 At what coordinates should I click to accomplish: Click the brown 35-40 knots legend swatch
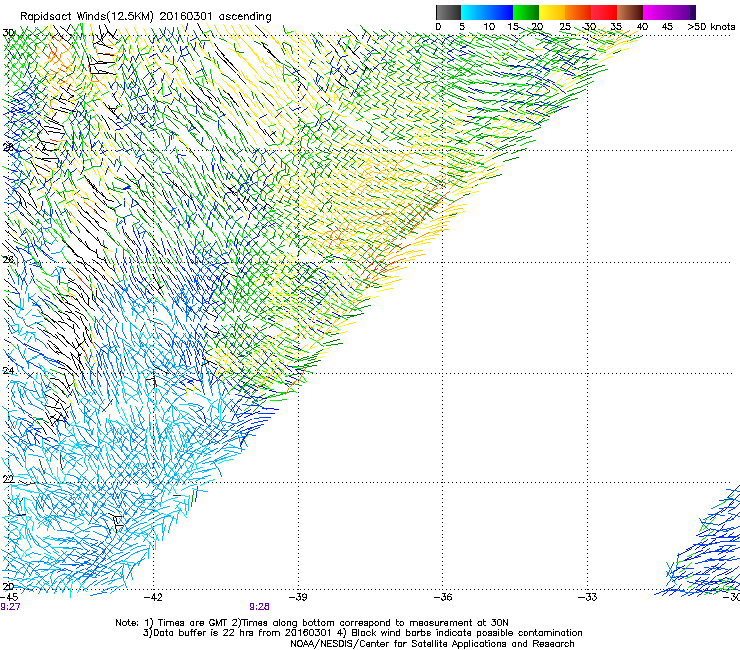pyautogui.click(x=630, y=12)
